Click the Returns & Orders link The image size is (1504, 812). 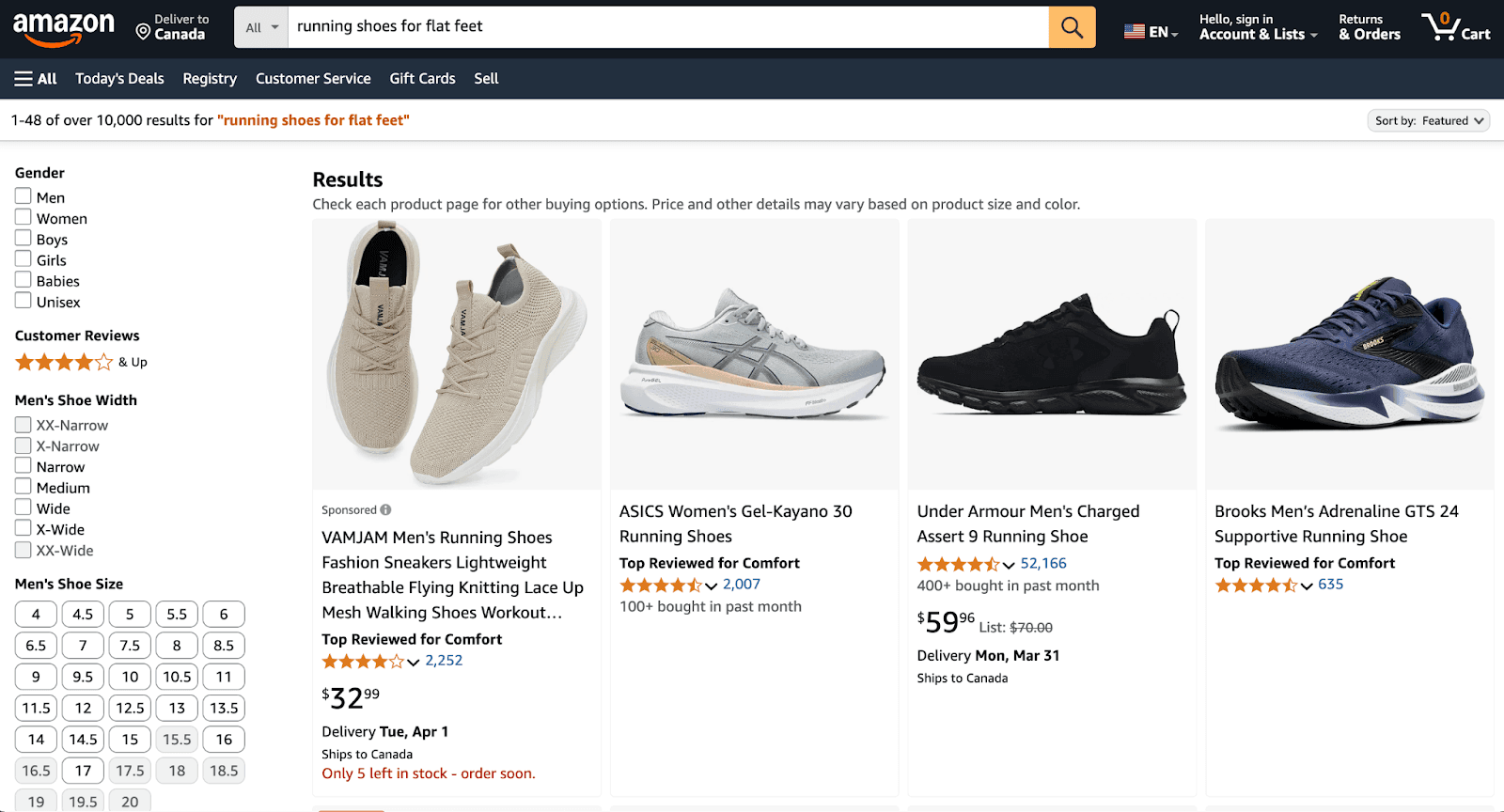click(x=1368, y=26)
